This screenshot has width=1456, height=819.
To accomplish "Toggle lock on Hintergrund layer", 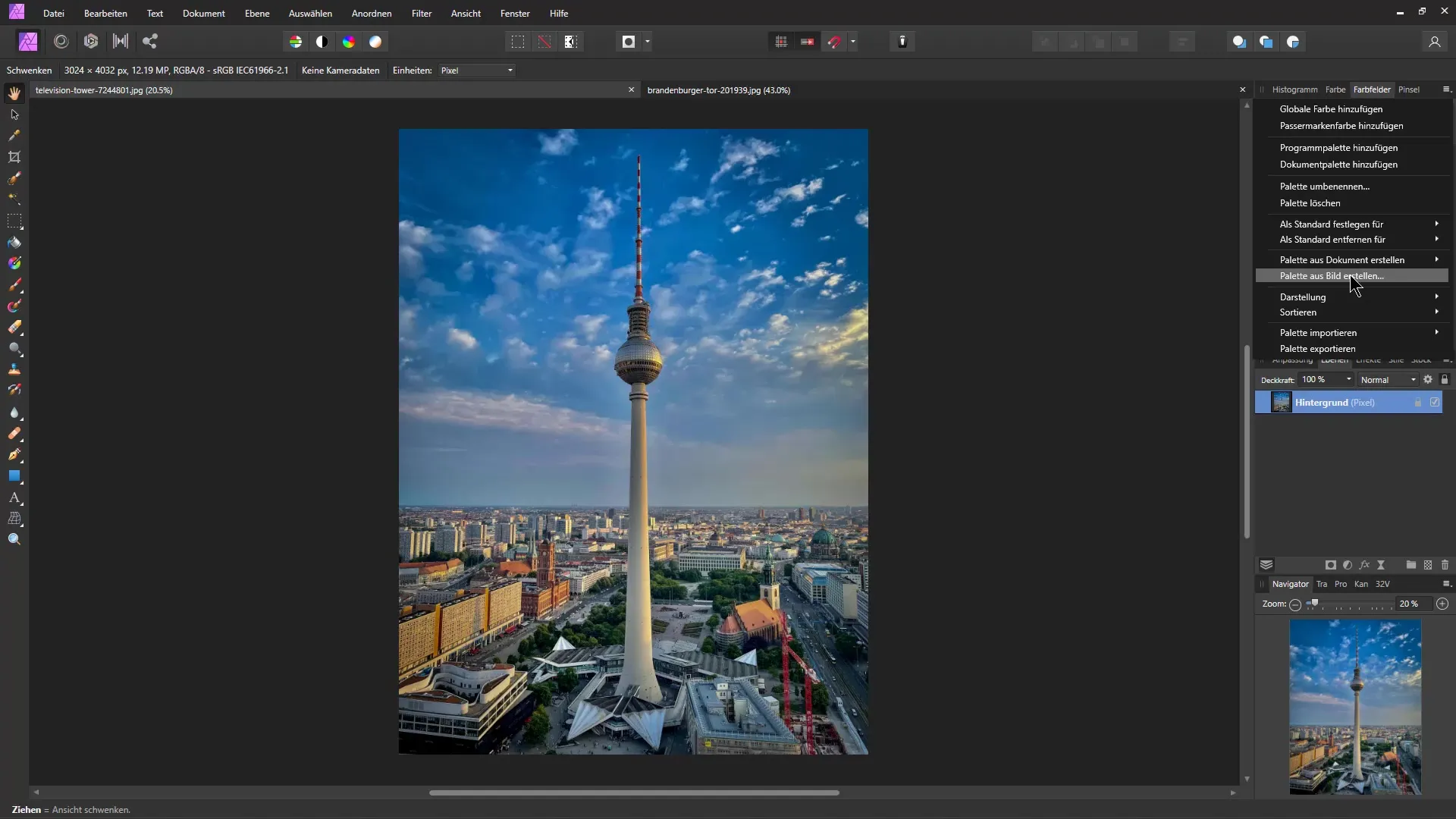I will (1419, 402).
